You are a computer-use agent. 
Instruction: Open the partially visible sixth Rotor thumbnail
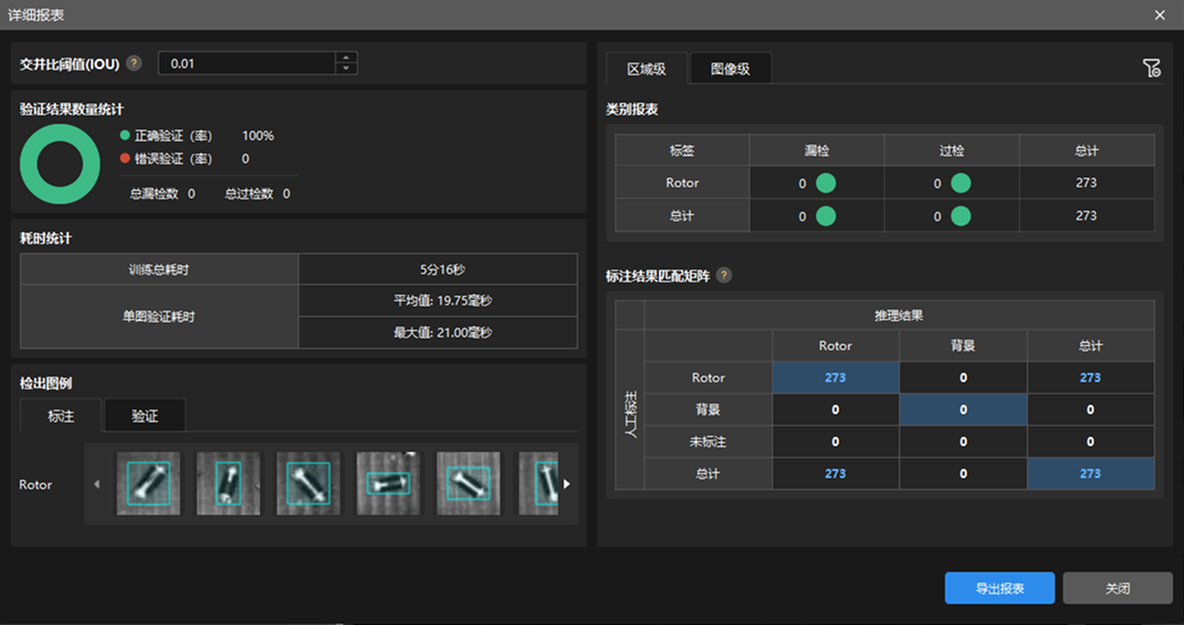538,483
